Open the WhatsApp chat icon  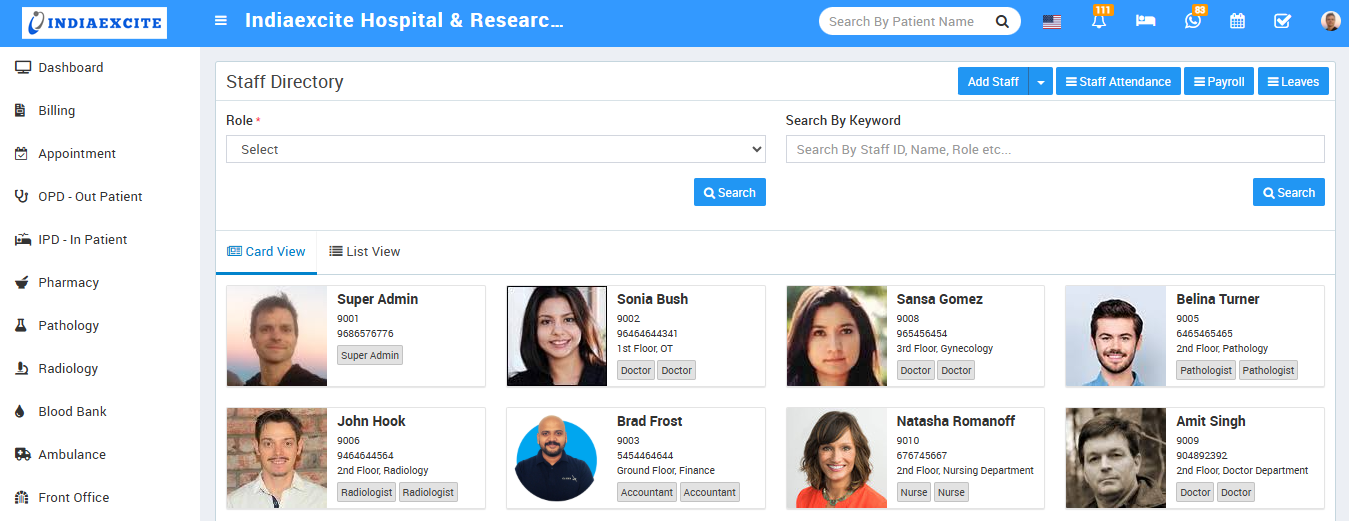click(1192, 21)
